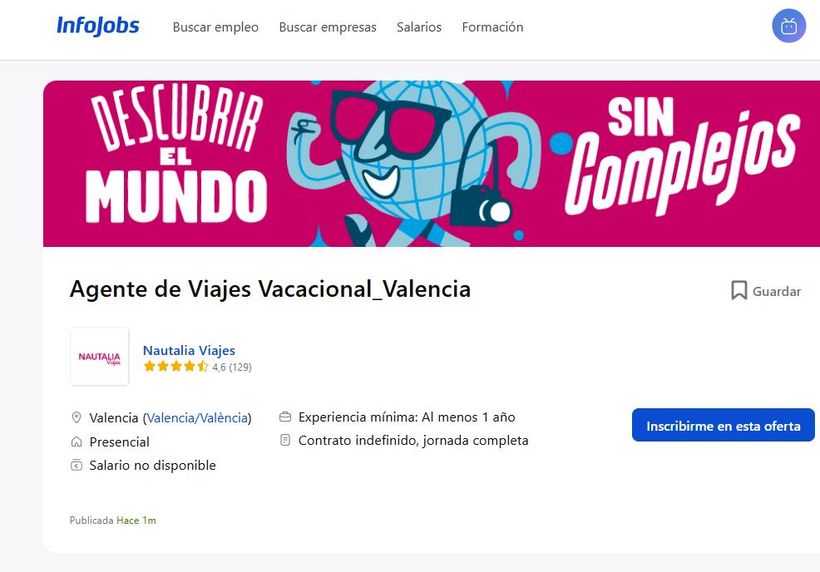Open the user avatar icon in header

[x=789, y=26]
